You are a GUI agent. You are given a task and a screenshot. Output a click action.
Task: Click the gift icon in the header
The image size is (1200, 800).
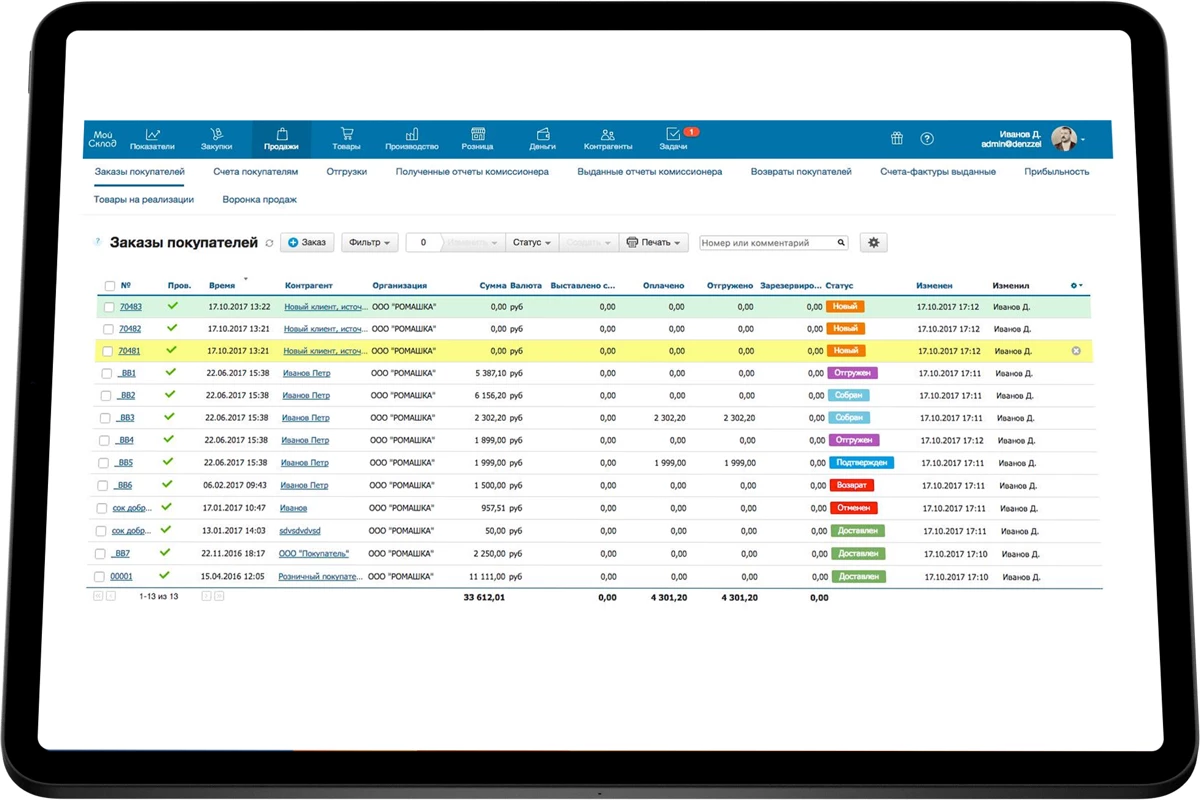click(x=897, y=139)
